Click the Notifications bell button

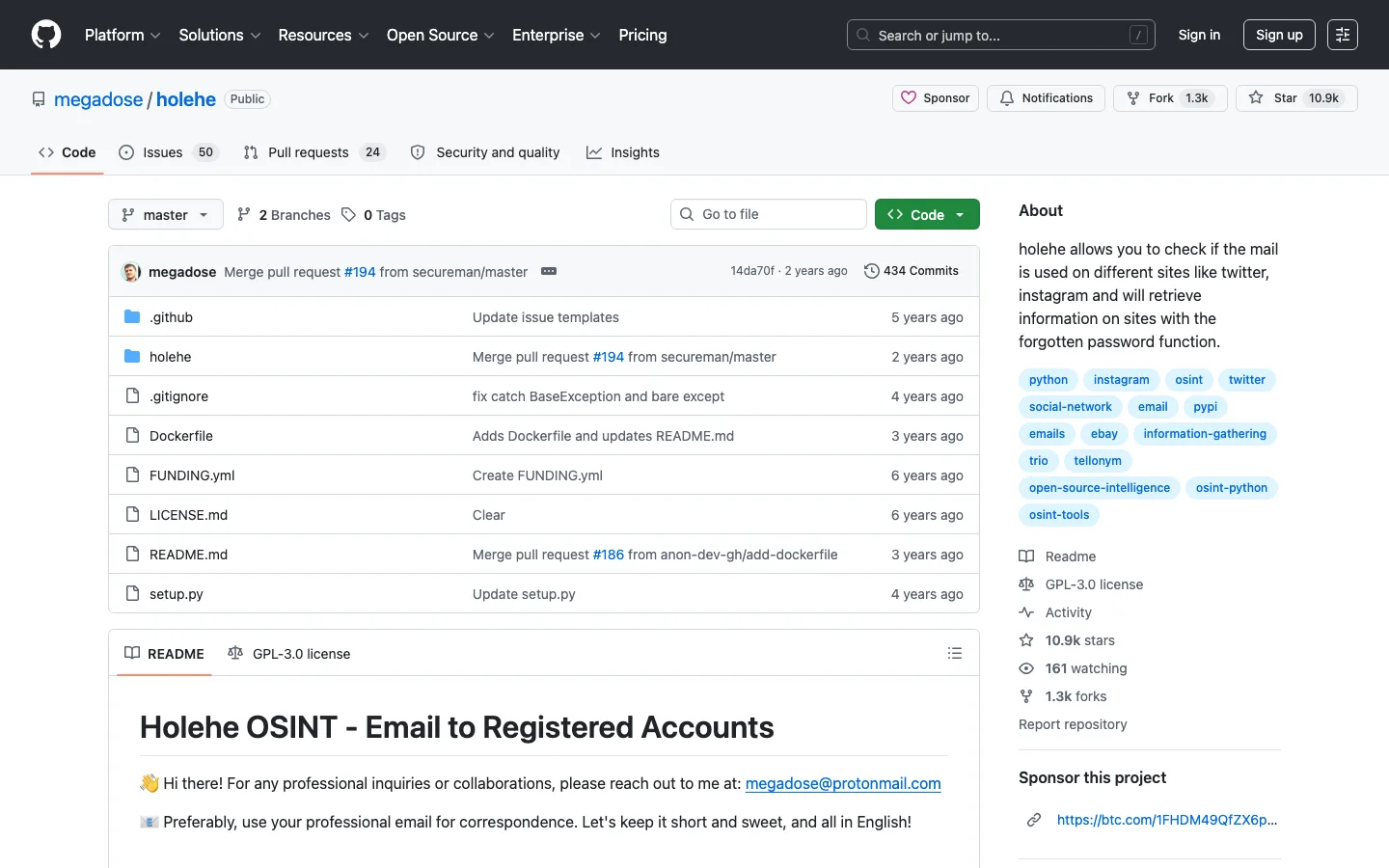[x=1046, y=98]
